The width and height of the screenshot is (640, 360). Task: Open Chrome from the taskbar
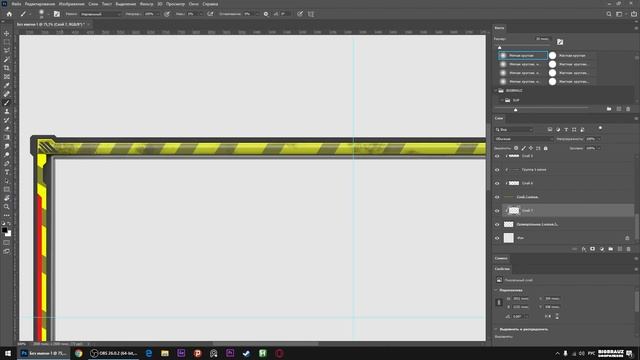click(x=78, y=353)
